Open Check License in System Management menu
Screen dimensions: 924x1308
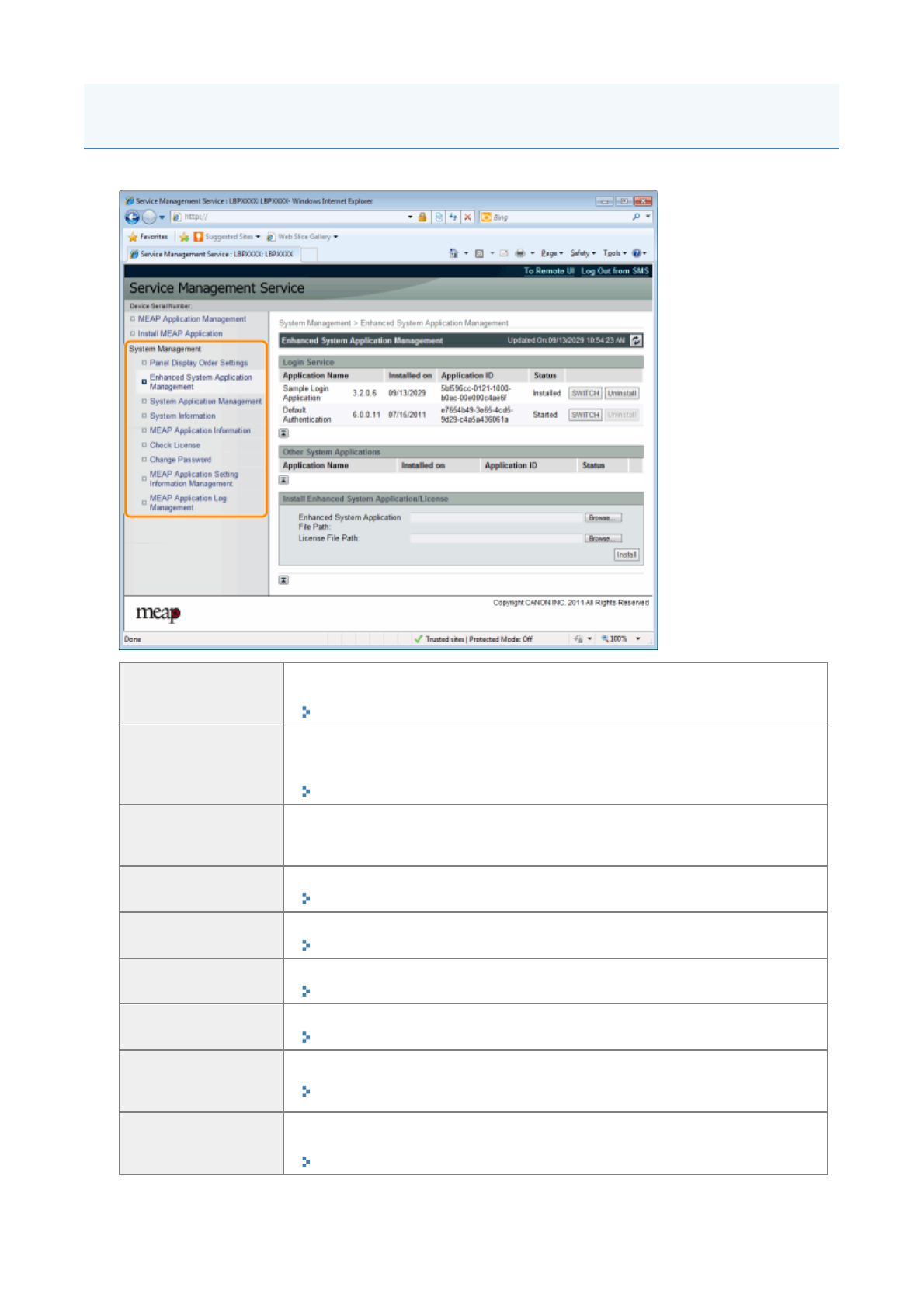click(x=175, y=445)
